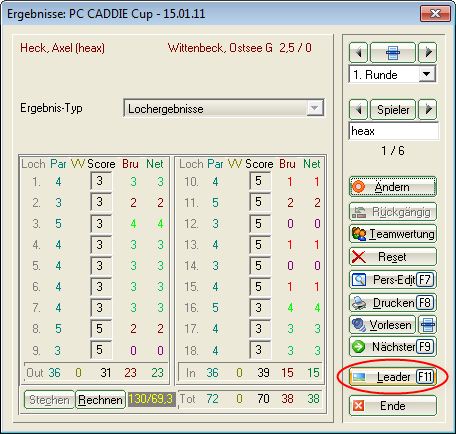Click score field for hole 5
456x434 pixels.
[x=101, y=265]
